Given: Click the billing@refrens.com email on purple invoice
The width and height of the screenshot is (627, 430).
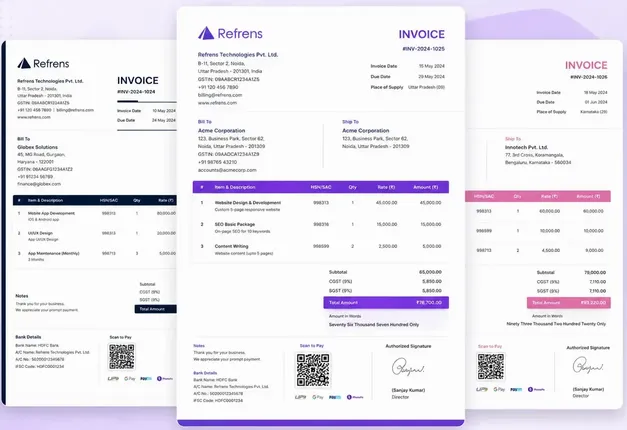Looking at the screenshot, I should coord(220,95).
